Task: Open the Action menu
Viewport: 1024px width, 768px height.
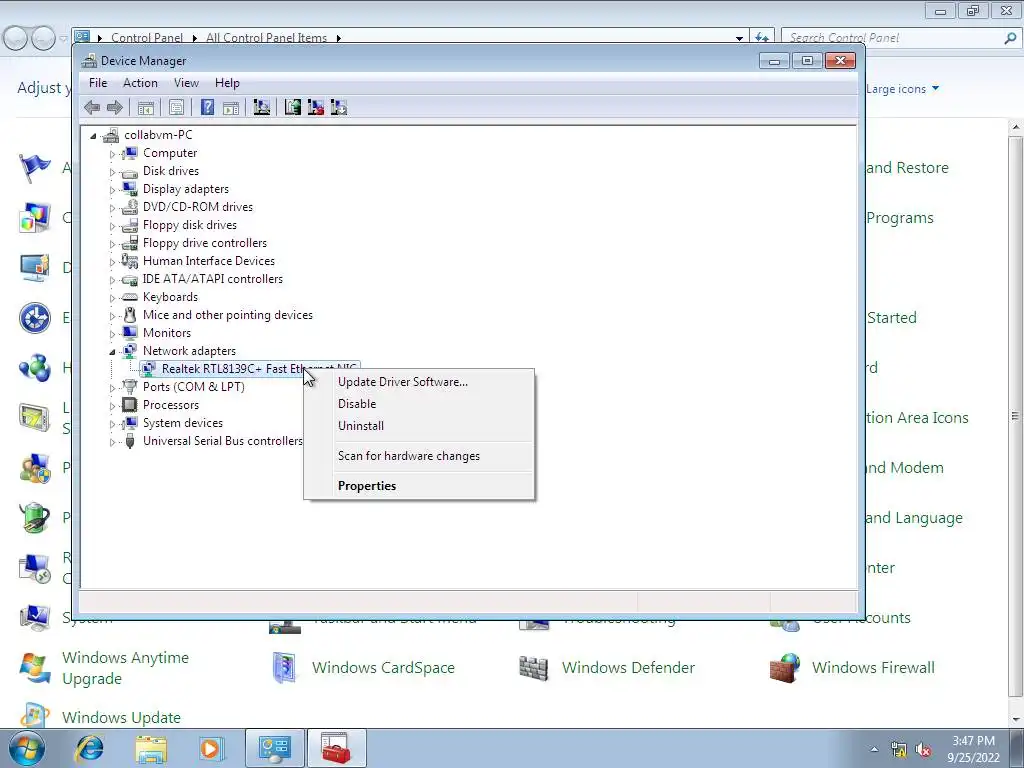Action: click(x=140, y=83)
